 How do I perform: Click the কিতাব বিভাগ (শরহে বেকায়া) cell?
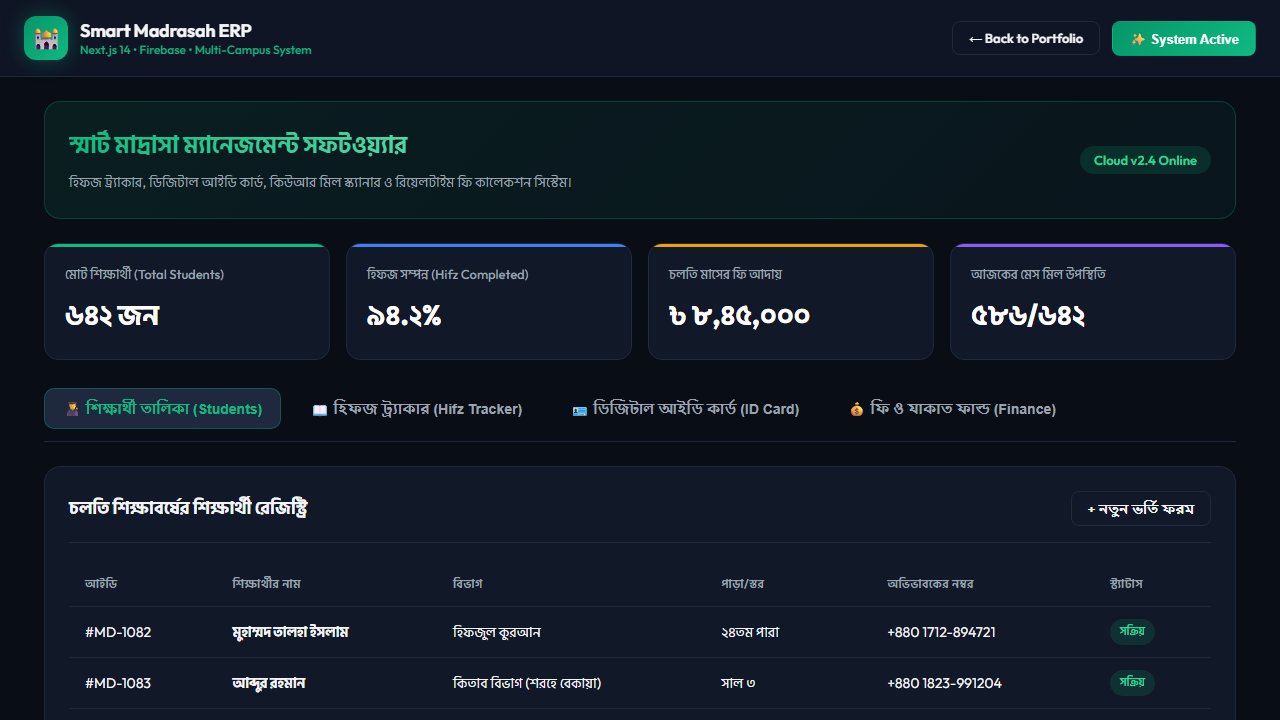pos(527,683)
